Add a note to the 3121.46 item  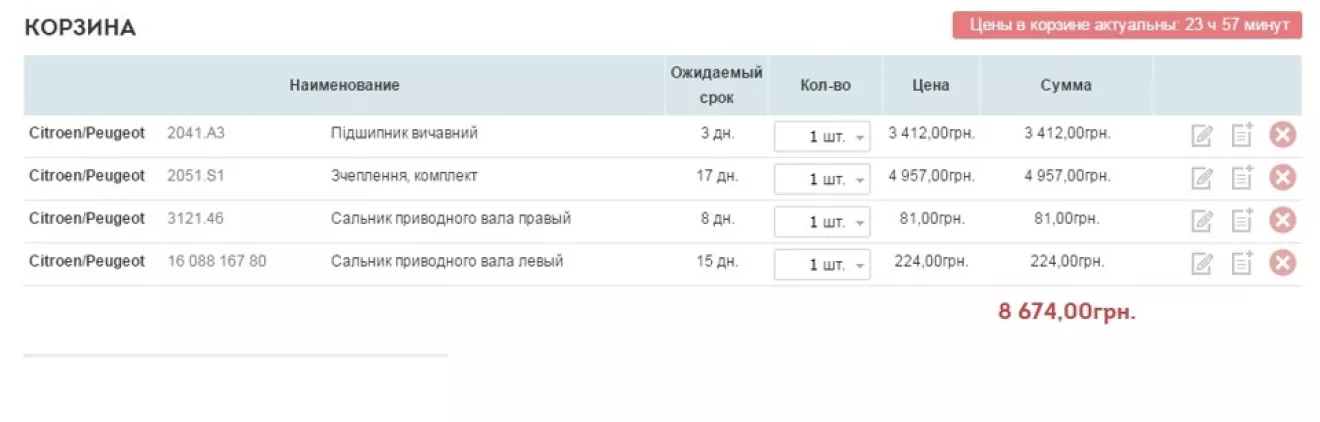[1242, 220]
